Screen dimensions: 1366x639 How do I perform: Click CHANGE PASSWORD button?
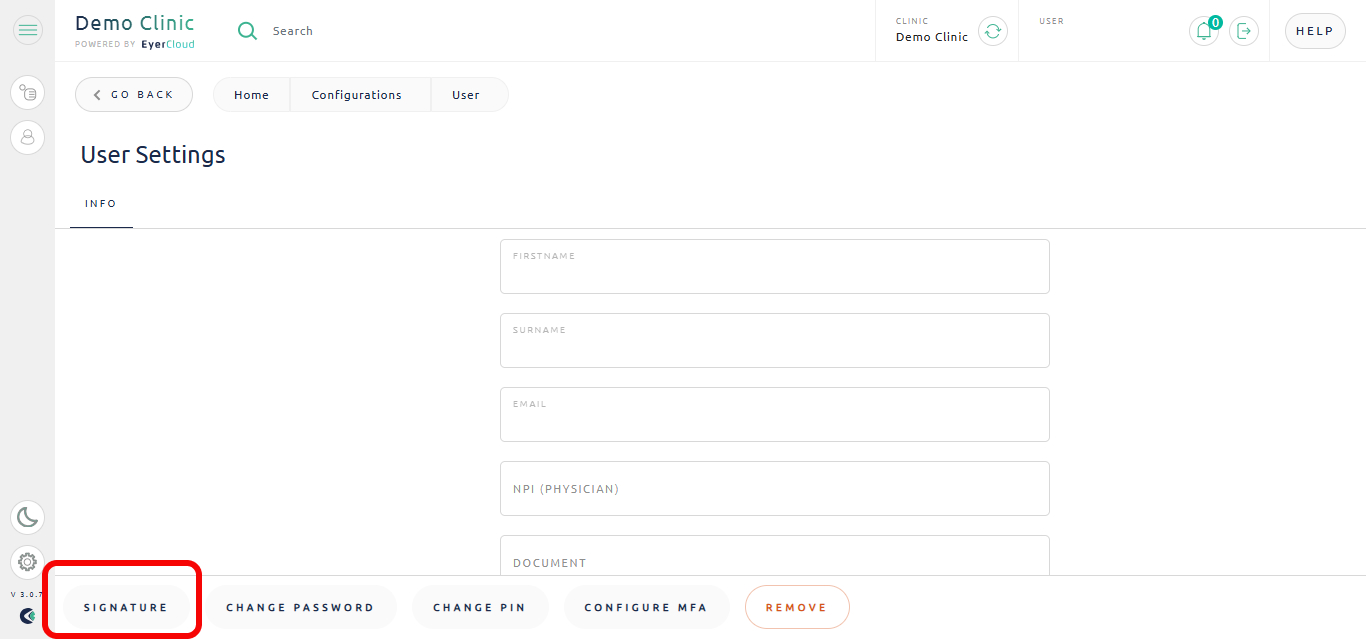click(x=301, y=607)
